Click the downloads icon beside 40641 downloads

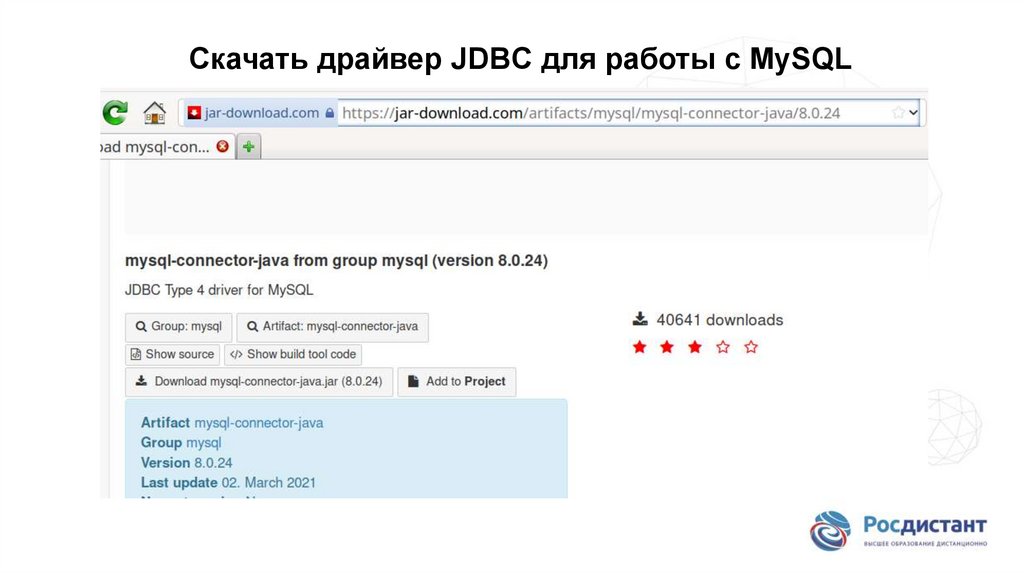(x=640, y=319)
